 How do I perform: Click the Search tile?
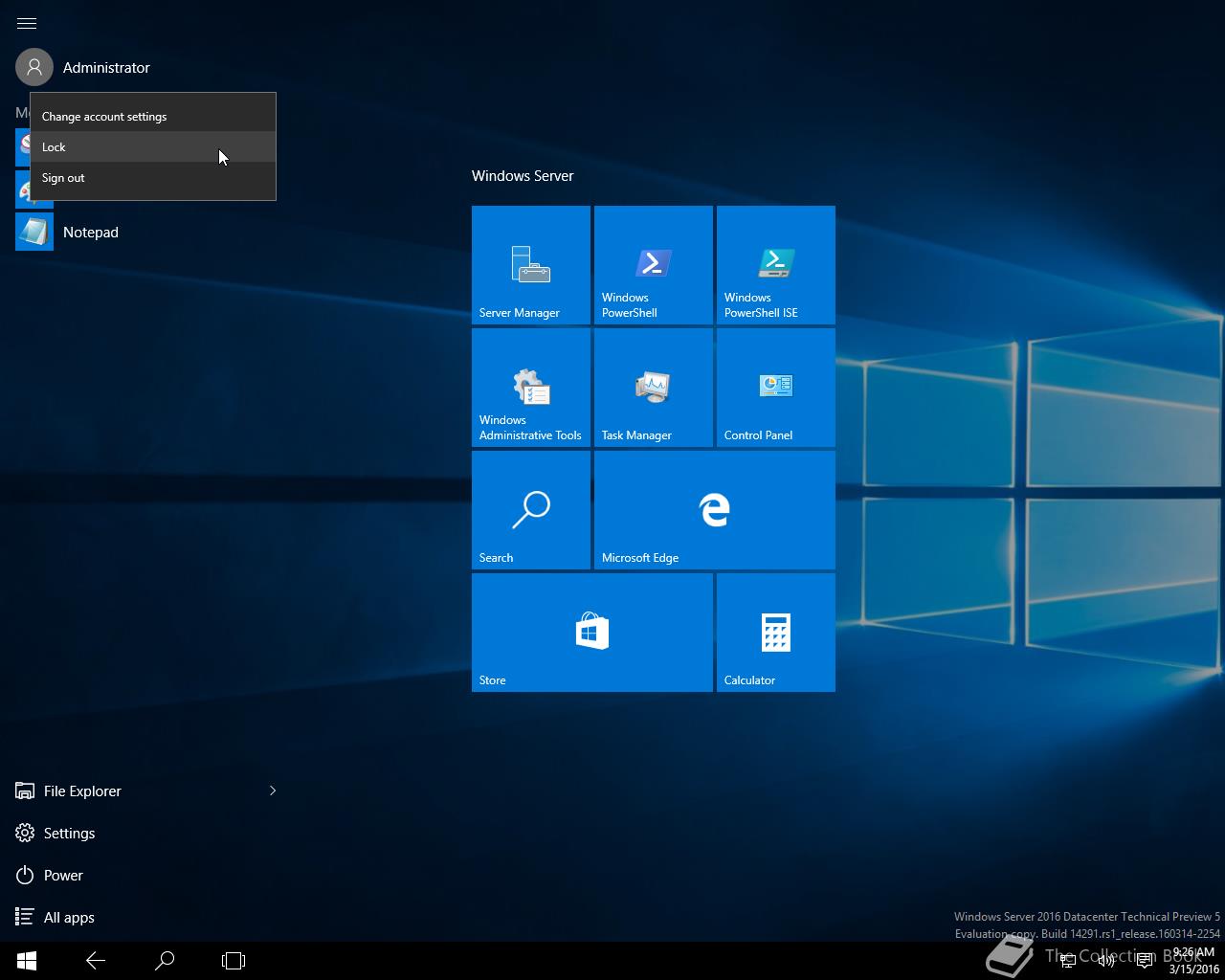[531, 510]
